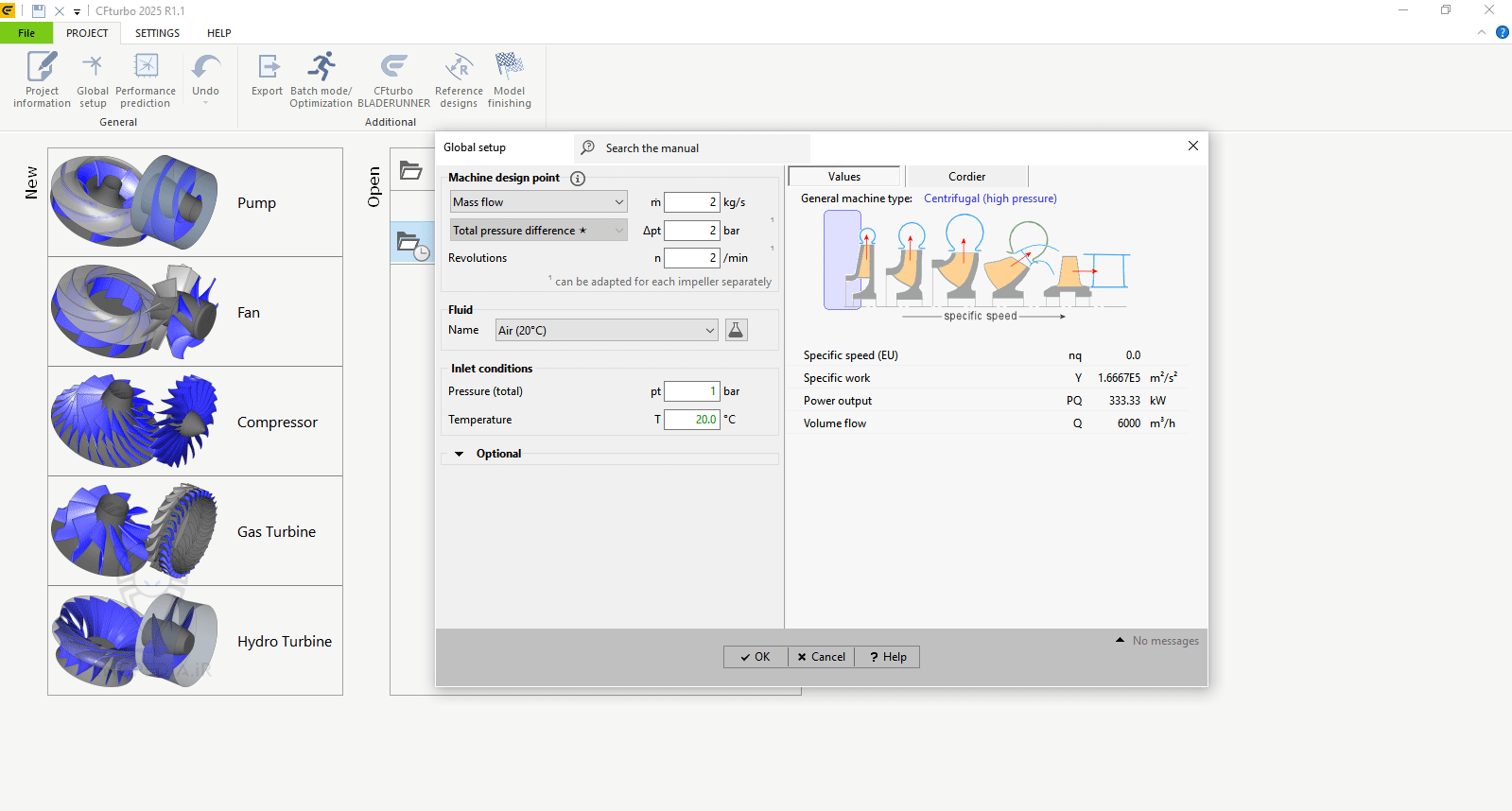Collapse the ribbon with the chevron
This screenshot has width=1512, height=811.
[1482, 32]
